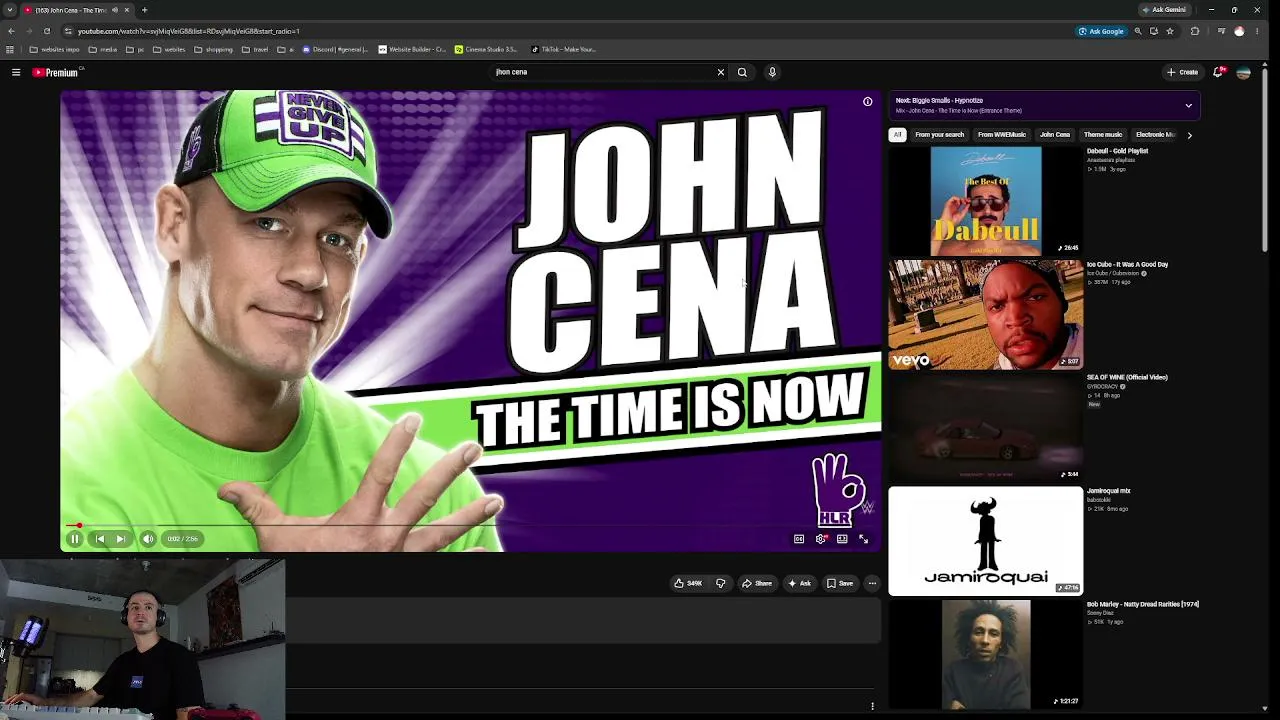Go back in the browser
The width and height of the screenshot is (1280, 720).
[11, 31]
